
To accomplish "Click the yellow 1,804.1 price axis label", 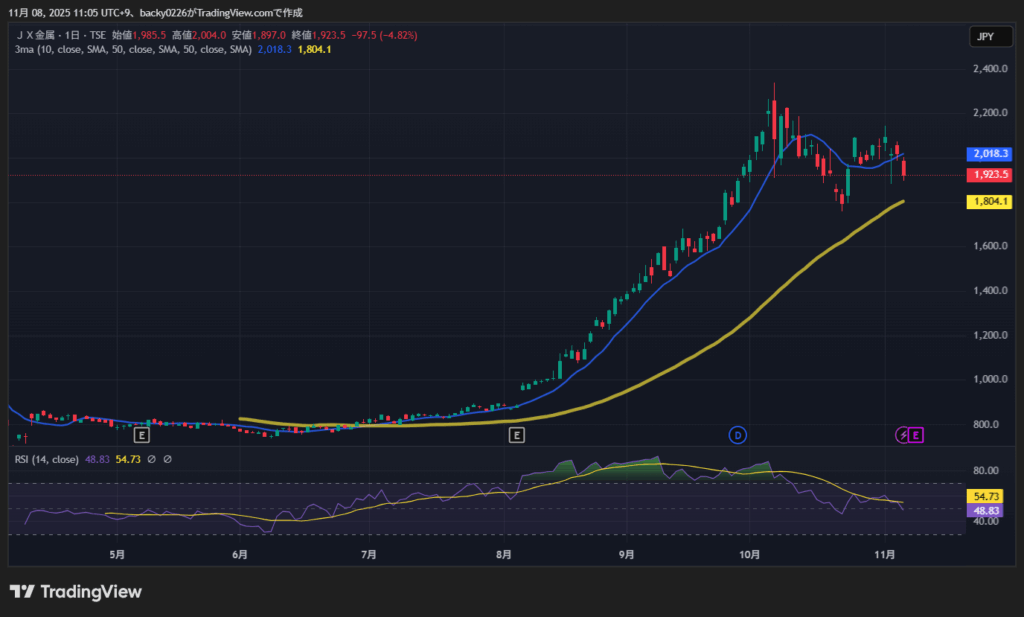I will click(x=990, y=201).
